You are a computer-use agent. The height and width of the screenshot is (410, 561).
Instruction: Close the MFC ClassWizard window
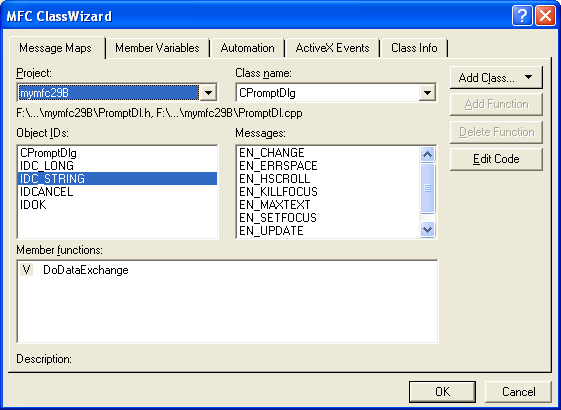[545, 16]
